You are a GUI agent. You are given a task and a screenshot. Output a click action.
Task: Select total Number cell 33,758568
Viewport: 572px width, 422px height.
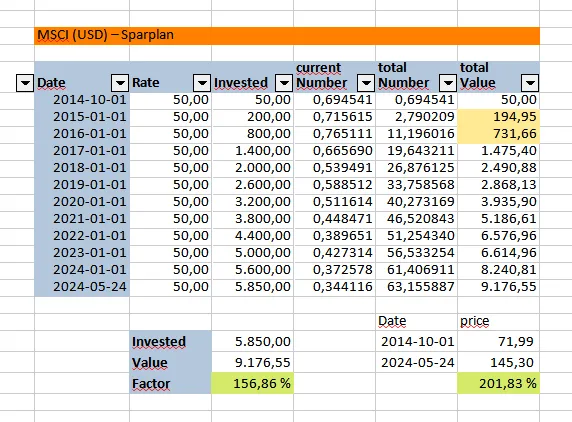pos(417,185)
